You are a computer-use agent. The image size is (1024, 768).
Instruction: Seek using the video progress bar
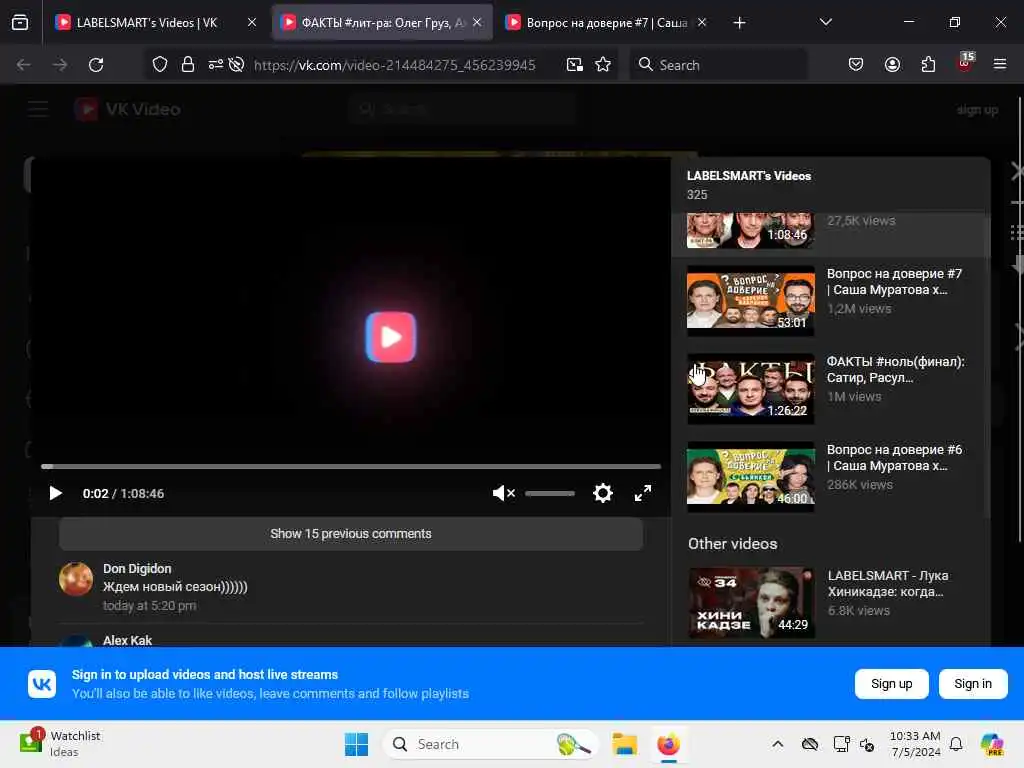[x=351, y=466]
